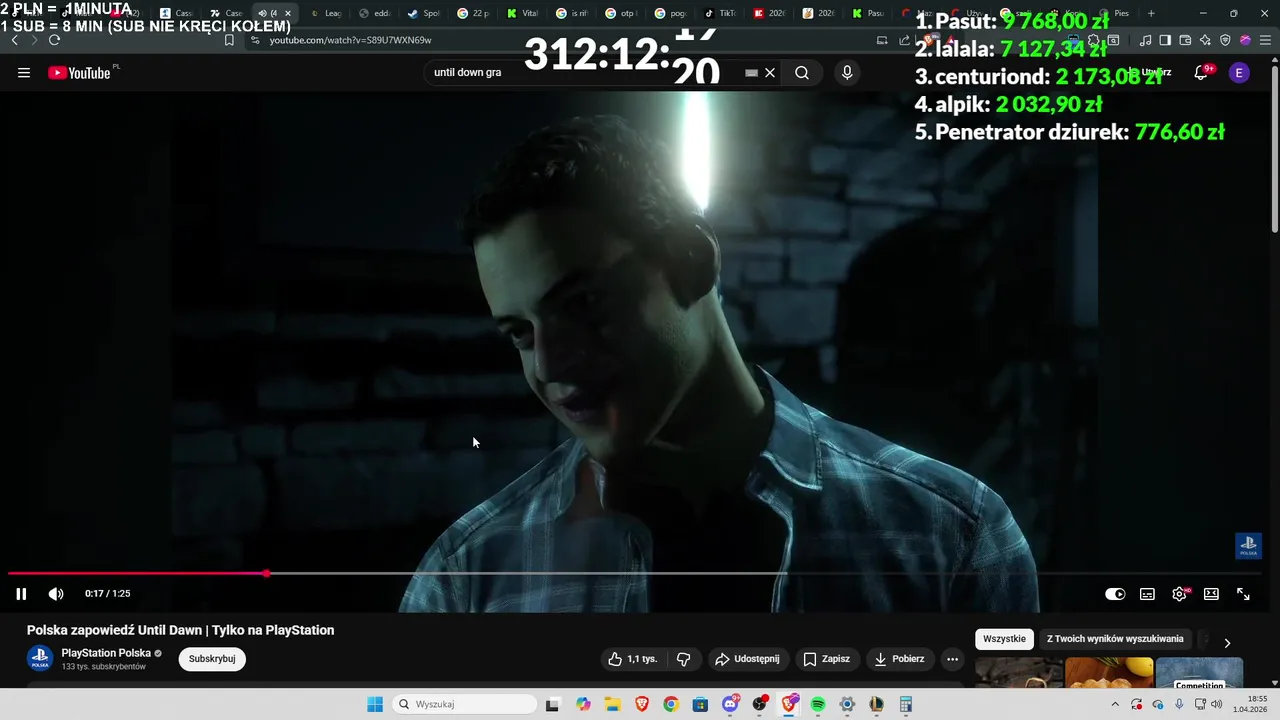The width and height of the screenshot is (1280, 720).
Task: Subscribe with the Subskrybuj button
Action: (212, 659)
